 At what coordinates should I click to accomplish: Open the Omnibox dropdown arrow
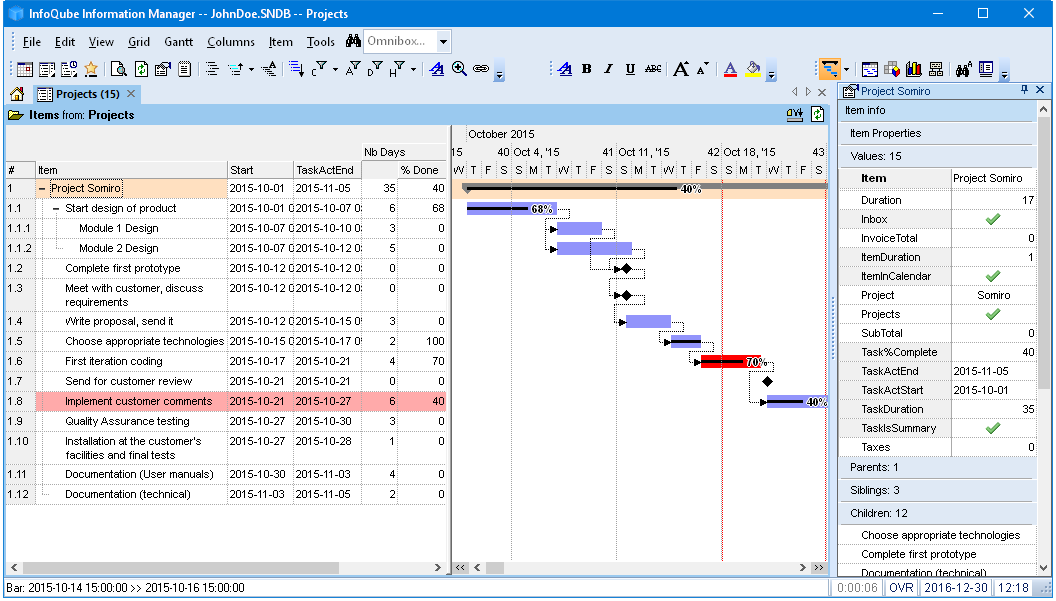(443, 42)
